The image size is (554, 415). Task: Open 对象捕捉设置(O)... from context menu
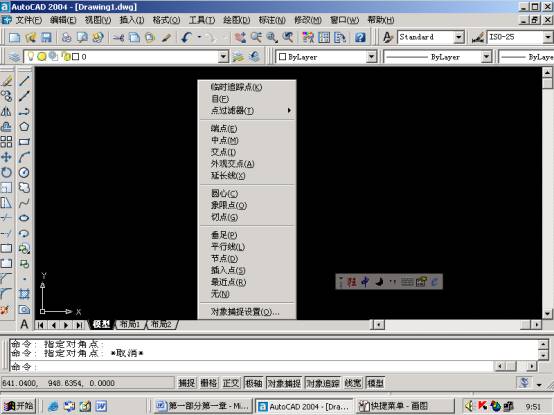[x=247, y=312]
